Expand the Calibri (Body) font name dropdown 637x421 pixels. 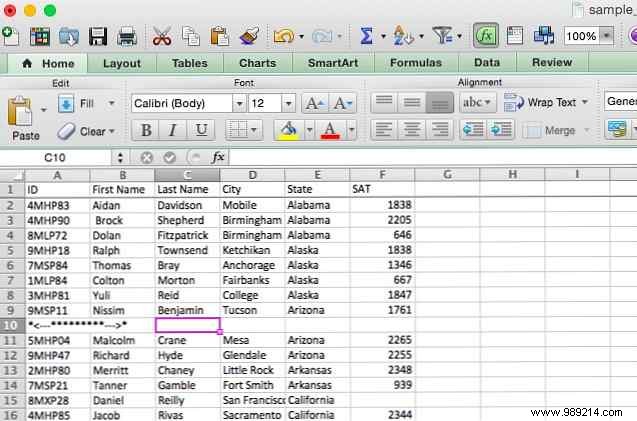(239, 104)
